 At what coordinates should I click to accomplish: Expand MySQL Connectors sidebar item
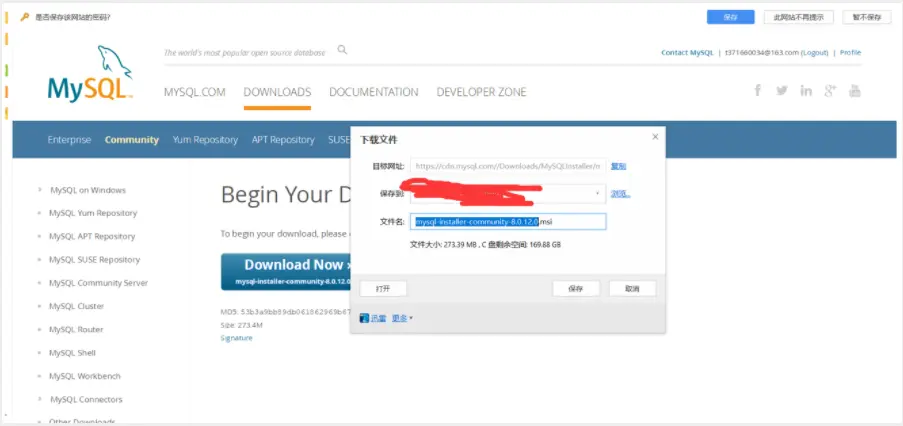39,399
